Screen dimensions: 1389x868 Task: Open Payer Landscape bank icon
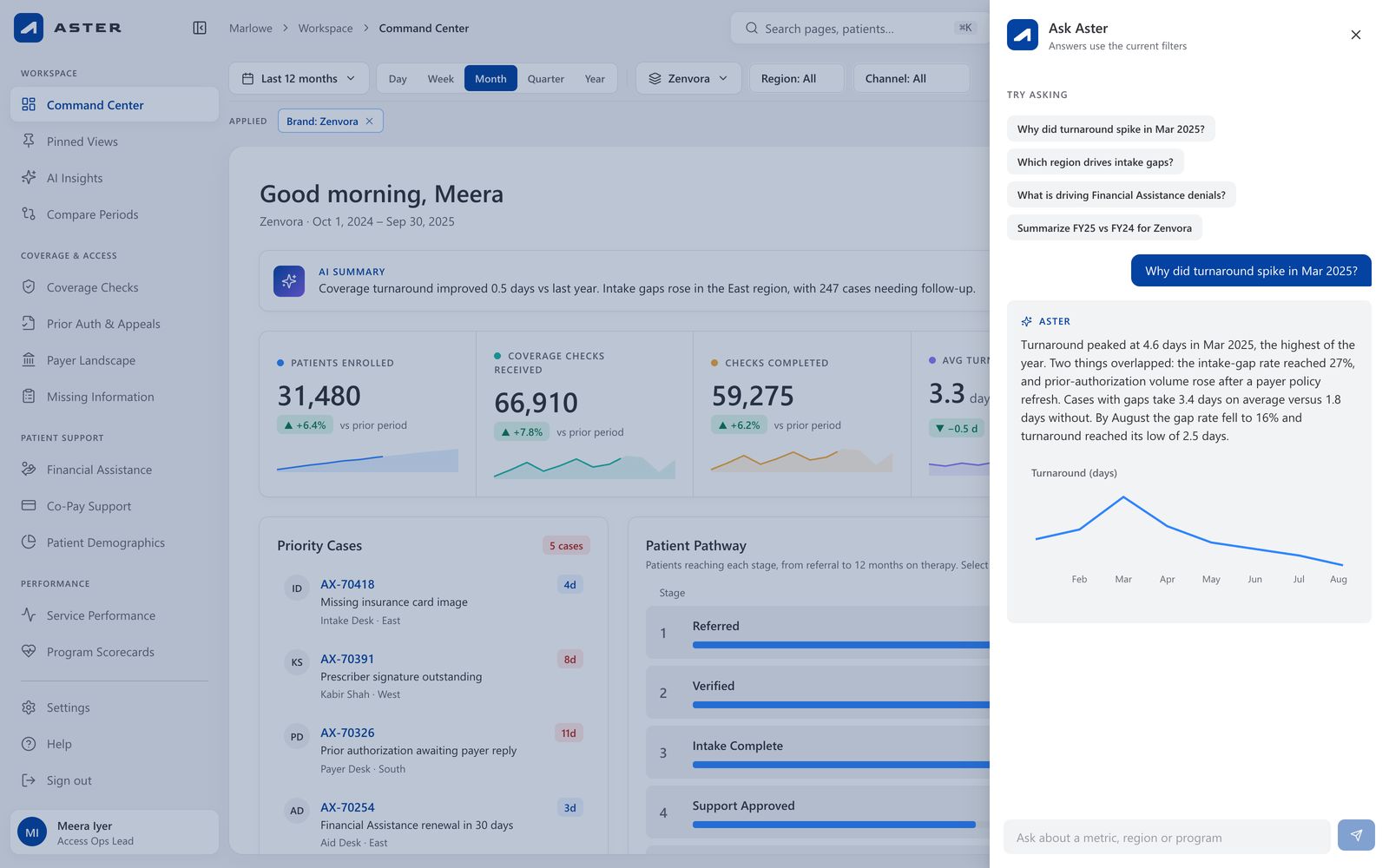pyautogui.click(x=29, y=360)
